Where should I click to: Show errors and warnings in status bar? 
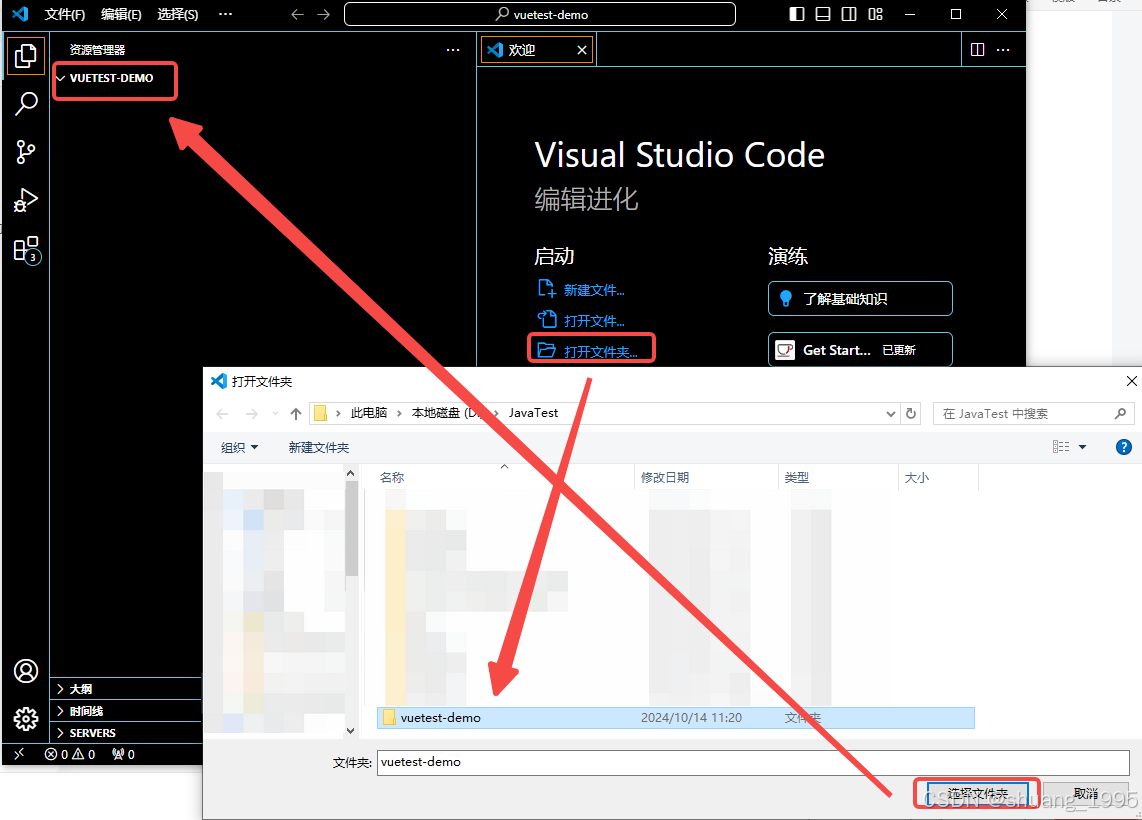(x=70, y=754)
